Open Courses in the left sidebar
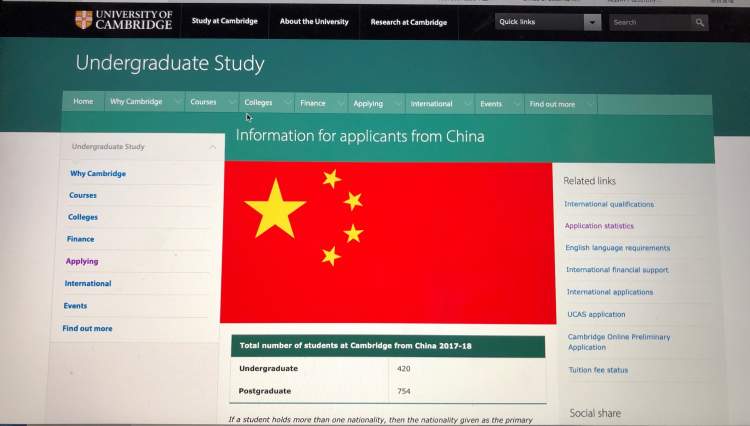The image size is (750, 426). (83, 195)
